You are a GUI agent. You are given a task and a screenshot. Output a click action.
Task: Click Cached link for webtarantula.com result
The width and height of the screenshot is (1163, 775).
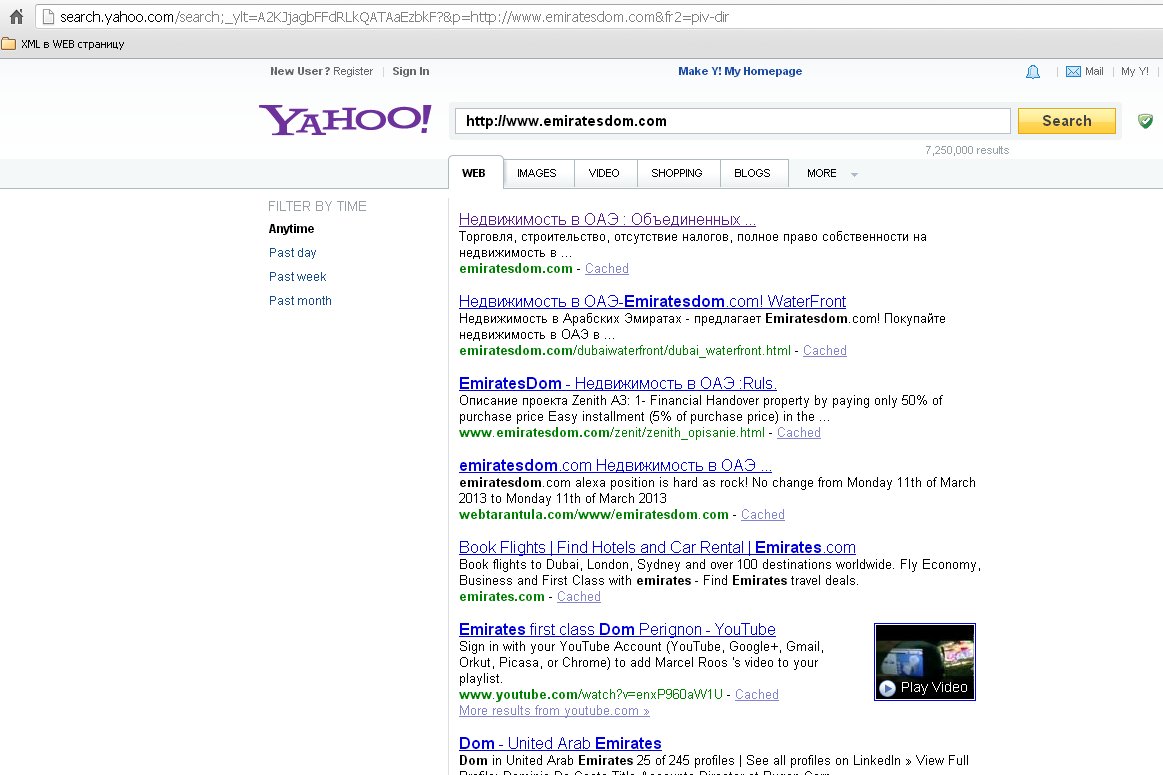[x=762, y=515]
